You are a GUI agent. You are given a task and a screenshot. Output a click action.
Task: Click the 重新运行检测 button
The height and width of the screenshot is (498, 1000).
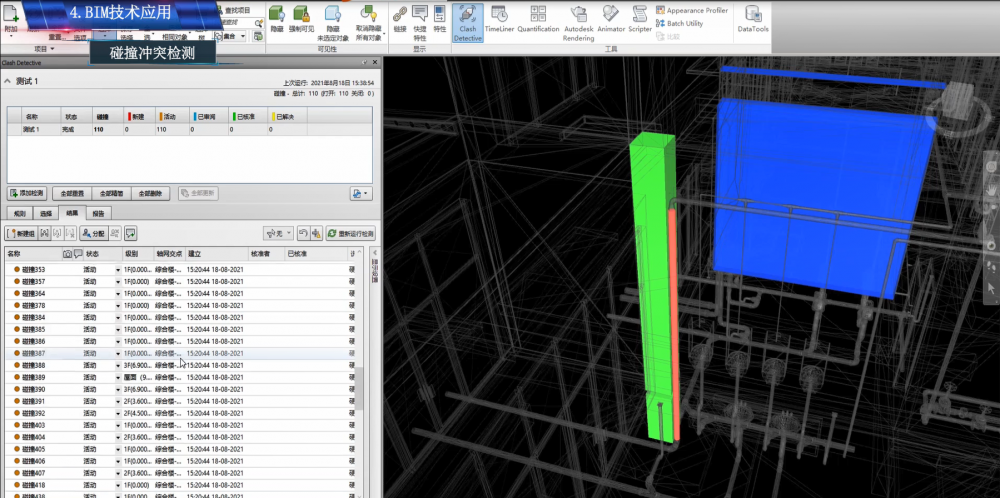350,233
